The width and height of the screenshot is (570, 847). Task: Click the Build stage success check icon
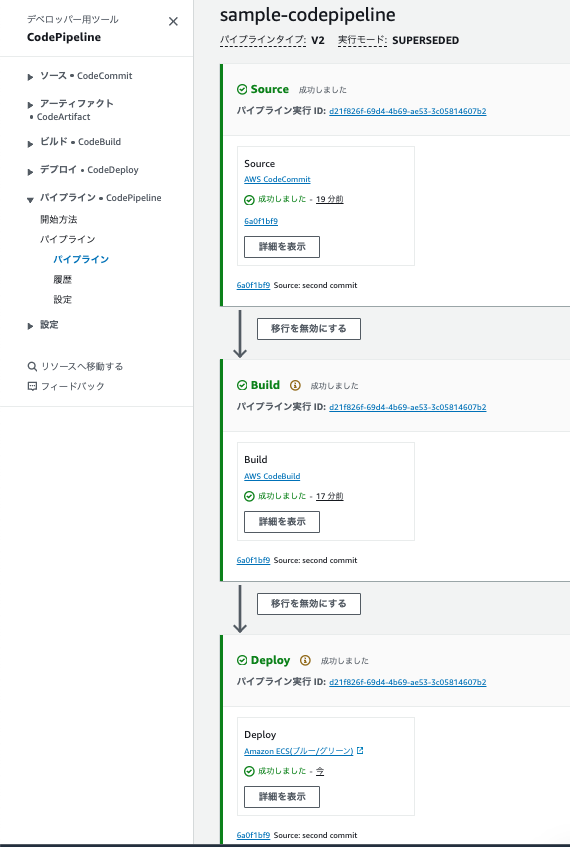coord(242,385)
